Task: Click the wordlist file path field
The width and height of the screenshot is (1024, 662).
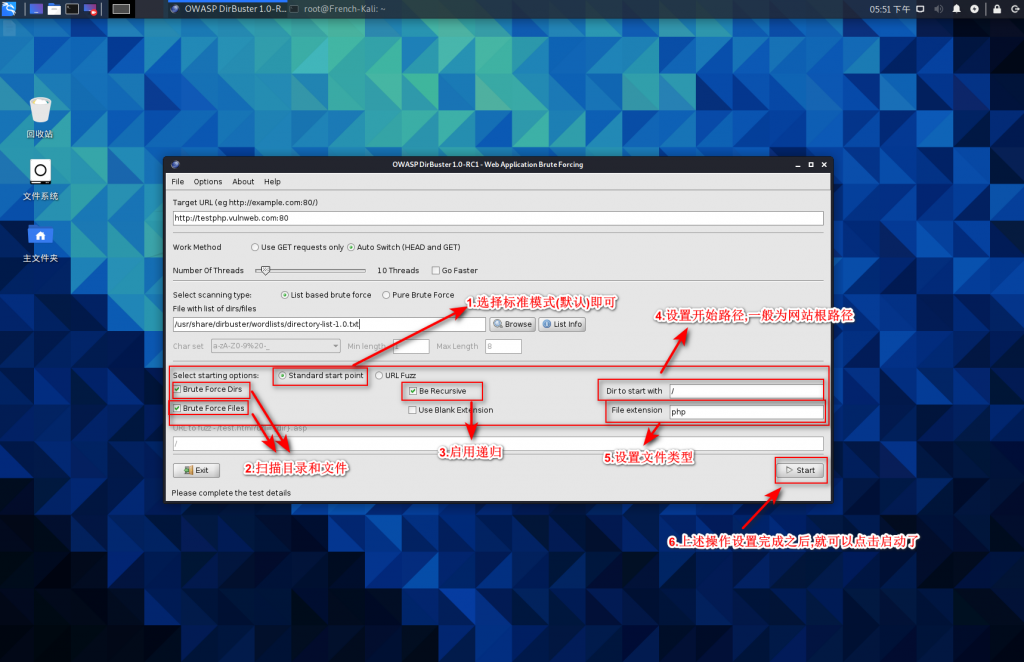Action: tap(329, 324)
